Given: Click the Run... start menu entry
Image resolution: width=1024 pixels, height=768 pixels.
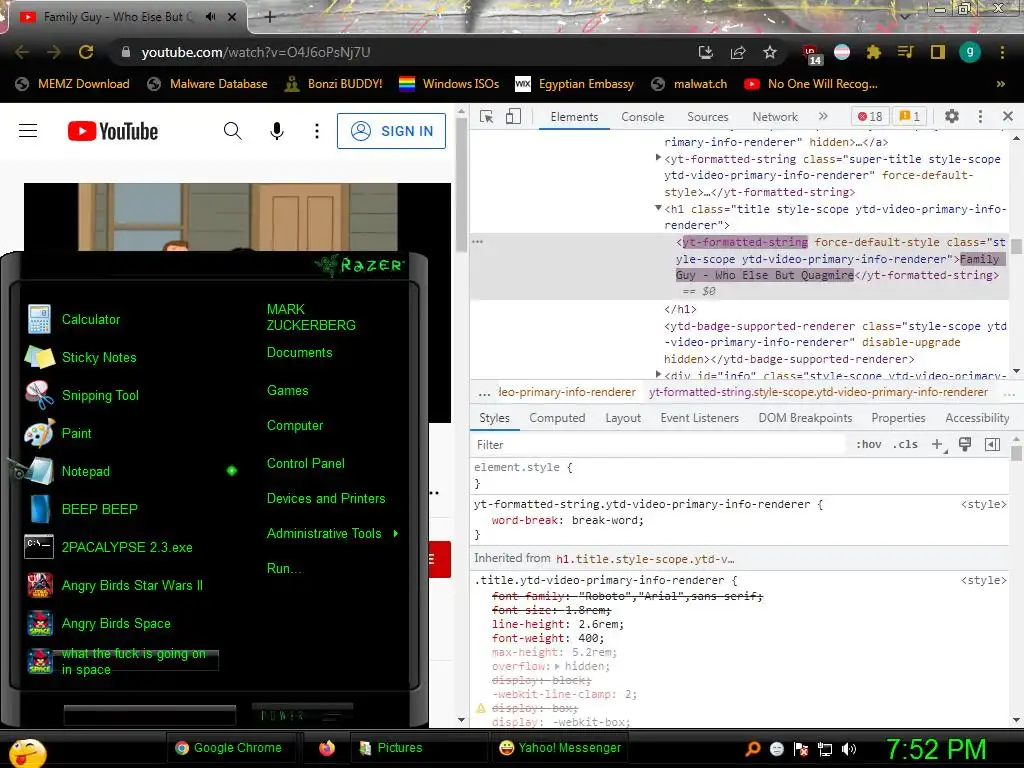Looking at the screenshot, I should [285, 568].
